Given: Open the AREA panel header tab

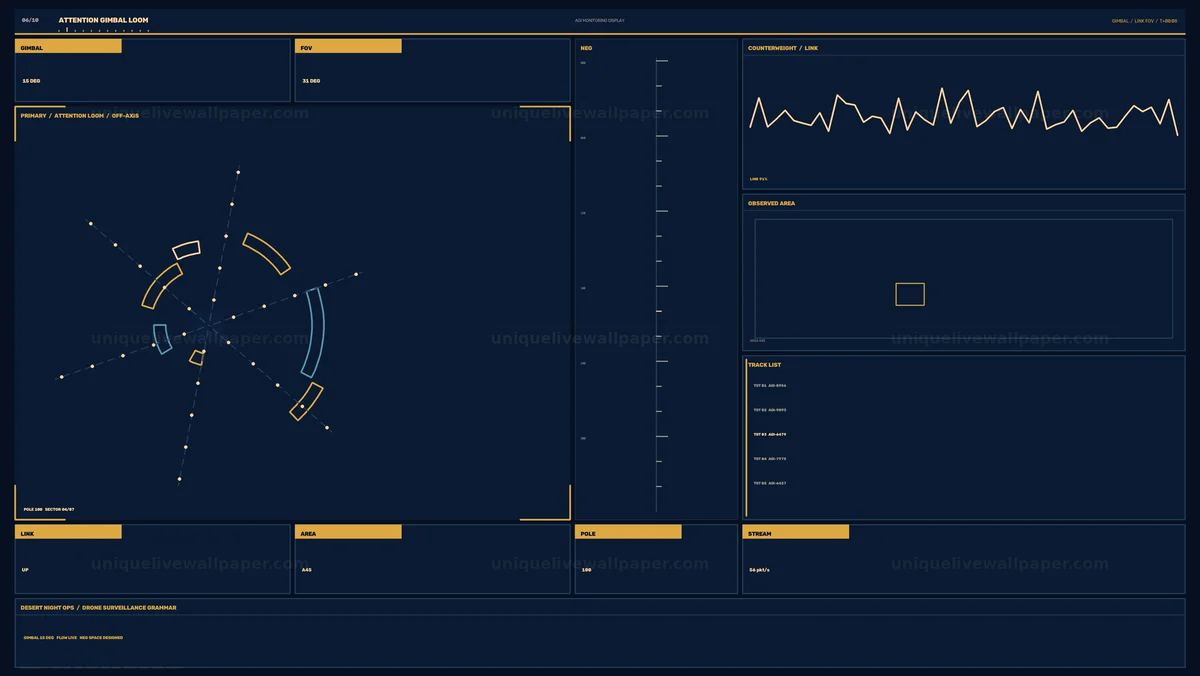Looking at the screenshot, I should 348,533.
